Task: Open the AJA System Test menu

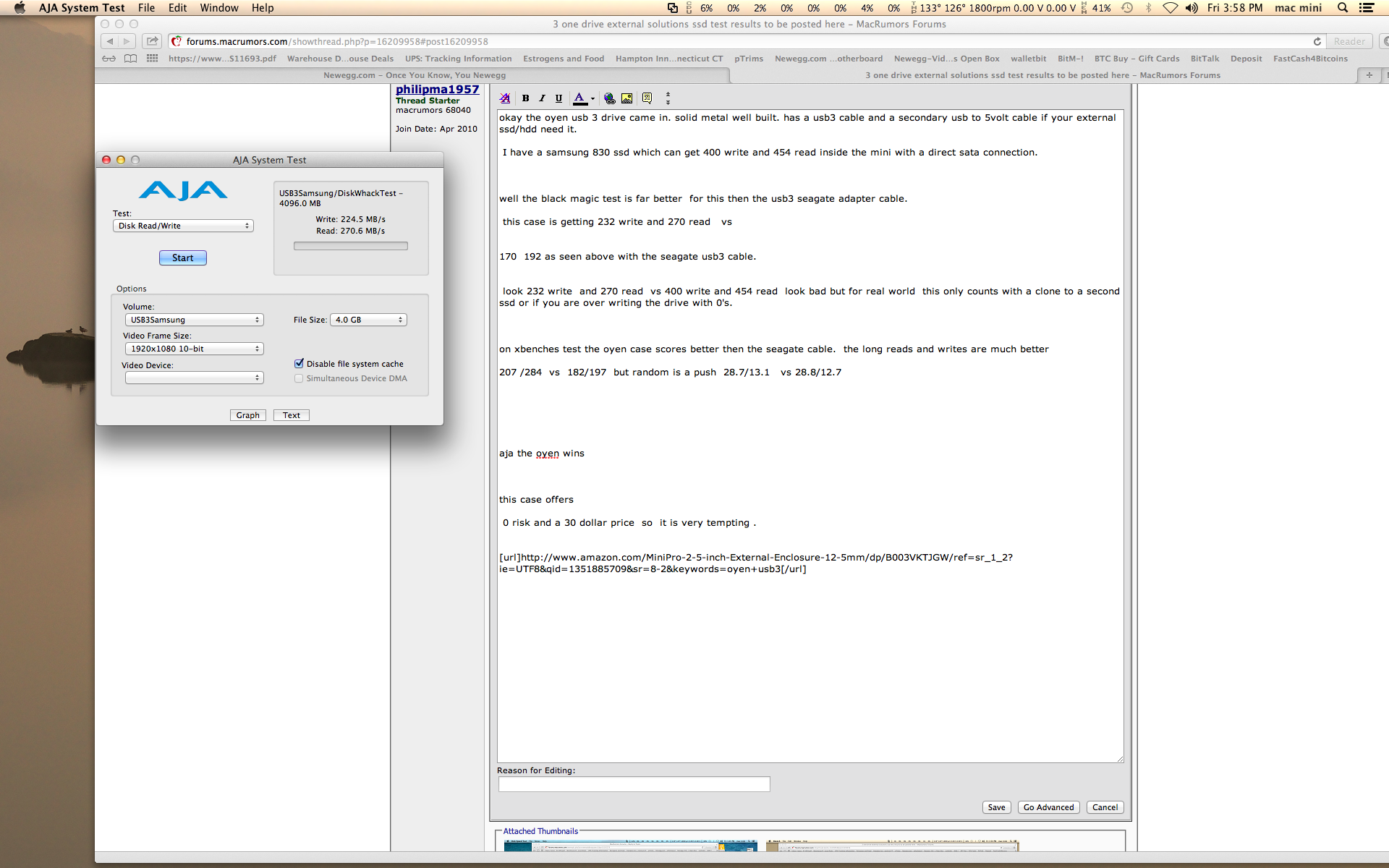Action: pyautogui.click(x=82, y=8)
